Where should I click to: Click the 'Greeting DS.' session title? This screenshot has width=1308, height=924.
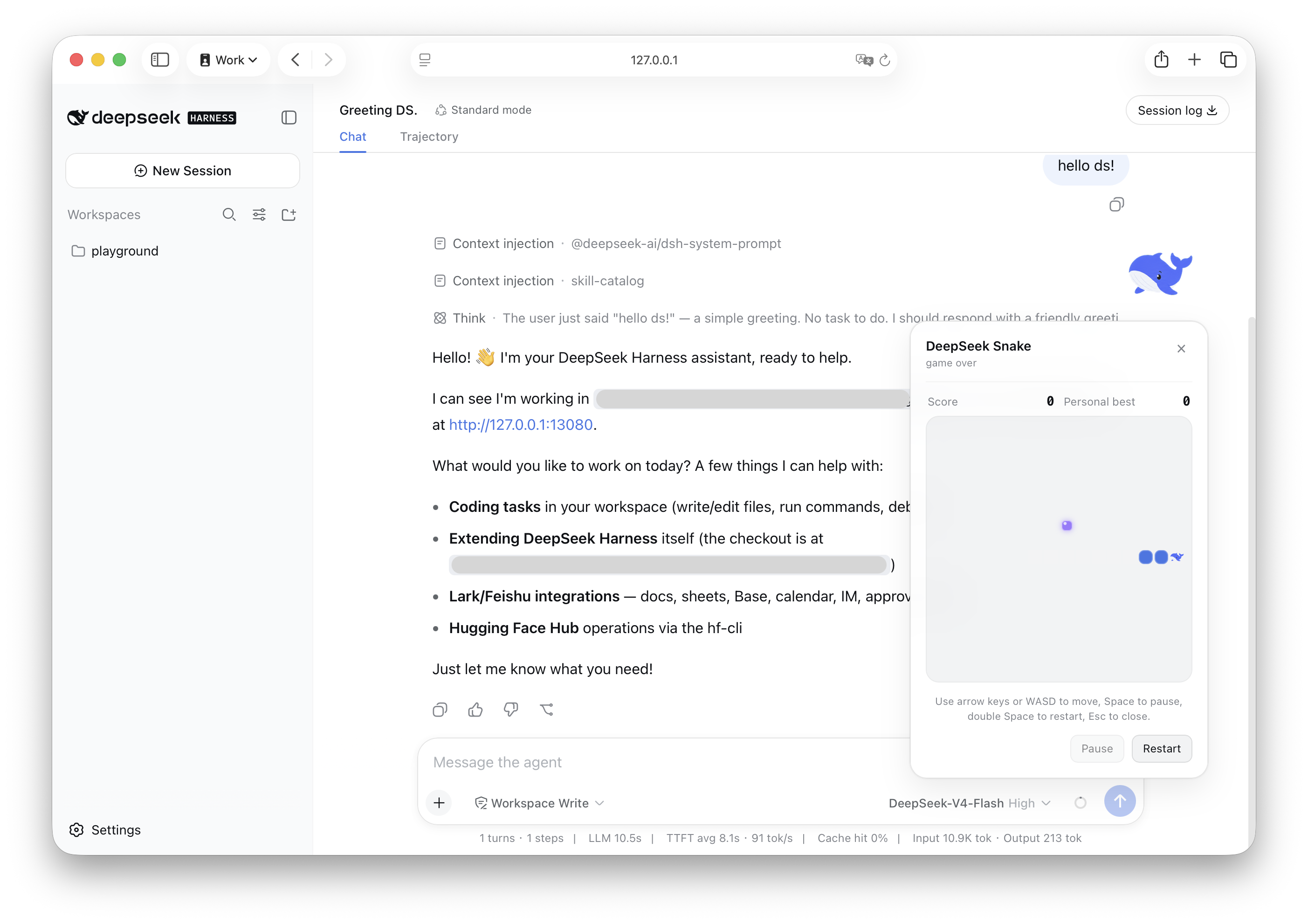tap(378, 110)
